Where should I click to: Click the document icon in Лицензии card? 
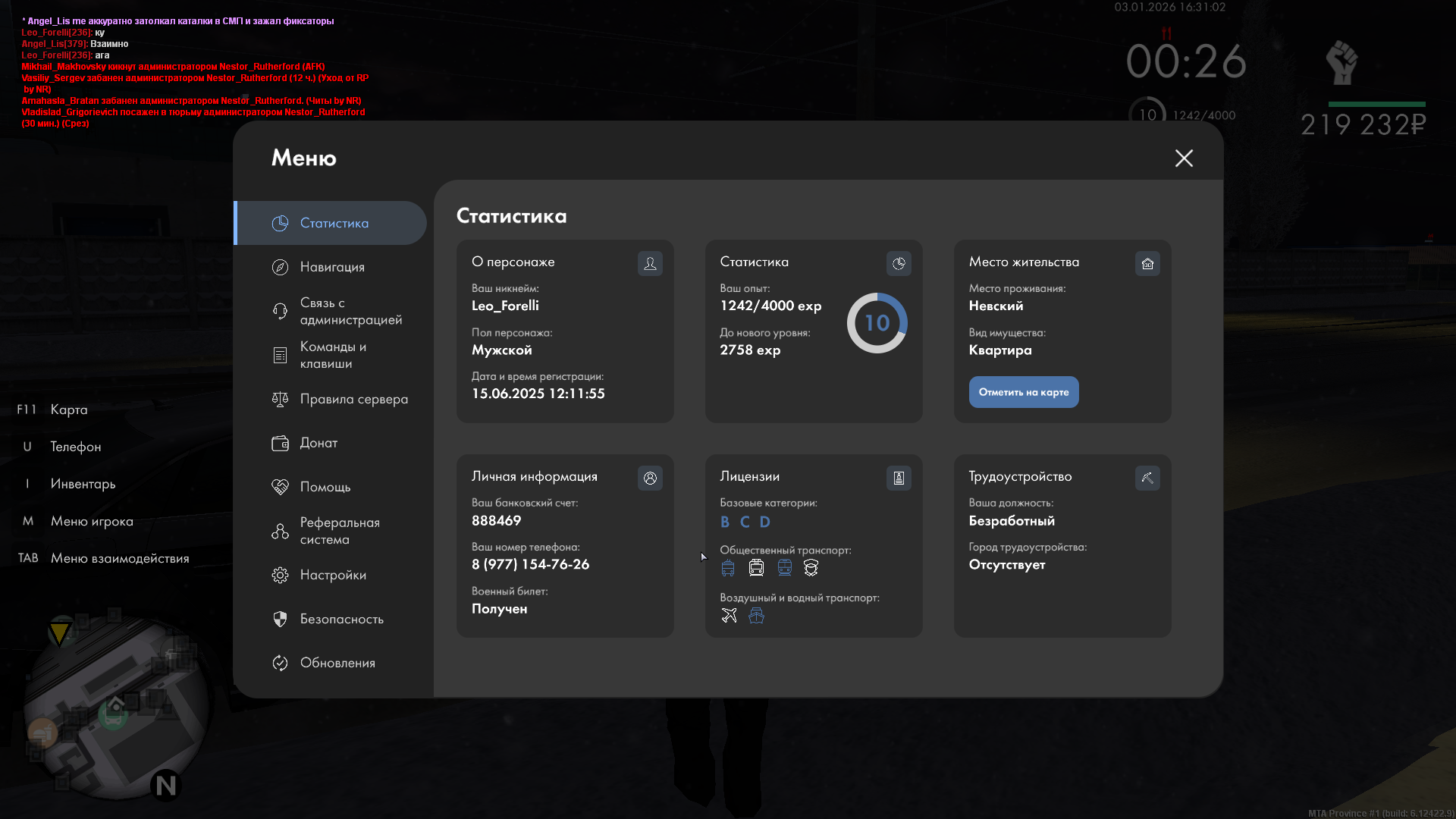pyautogui.click(x=899, y=478)
